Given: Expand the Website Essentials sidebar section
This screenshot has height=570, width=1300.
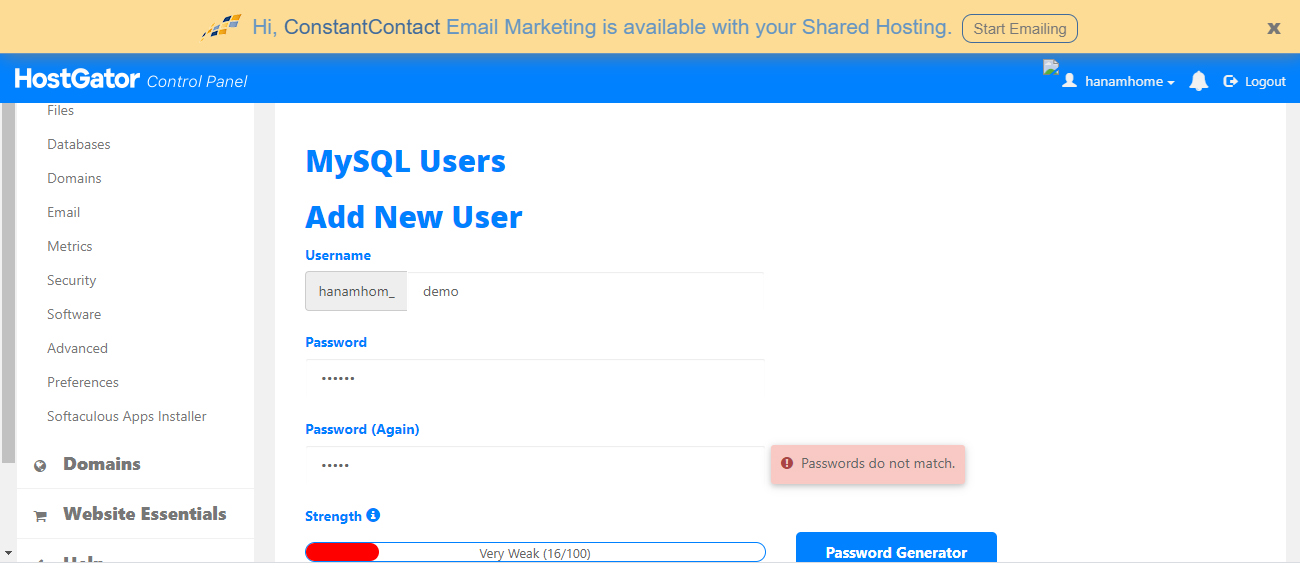Looking at the screenshot, I should (144, 514).
